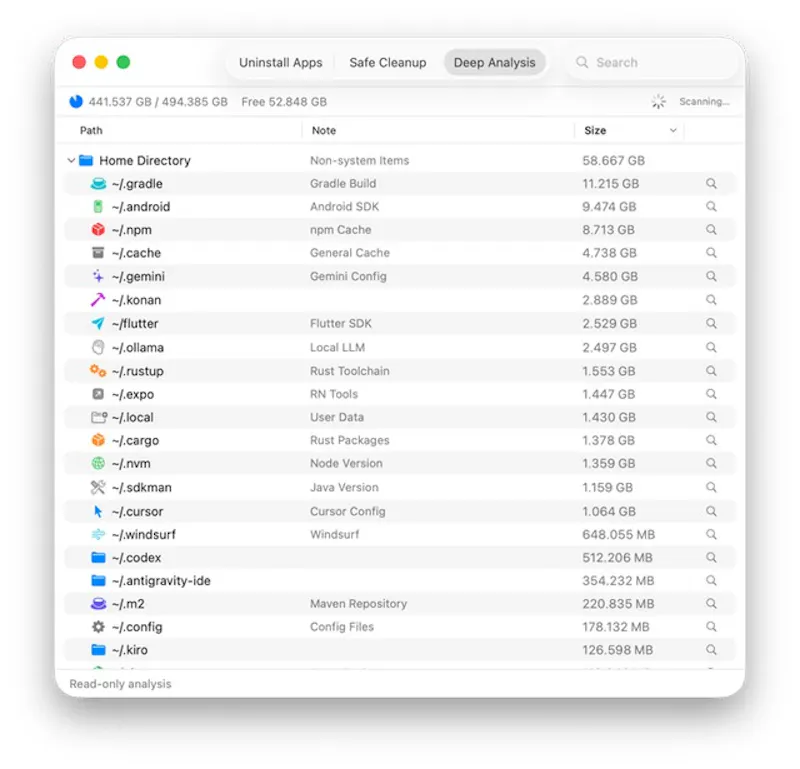The image size is (800, 769).
Task: Click the 'Free 52.848 GB' label
Action: (284, 102)
